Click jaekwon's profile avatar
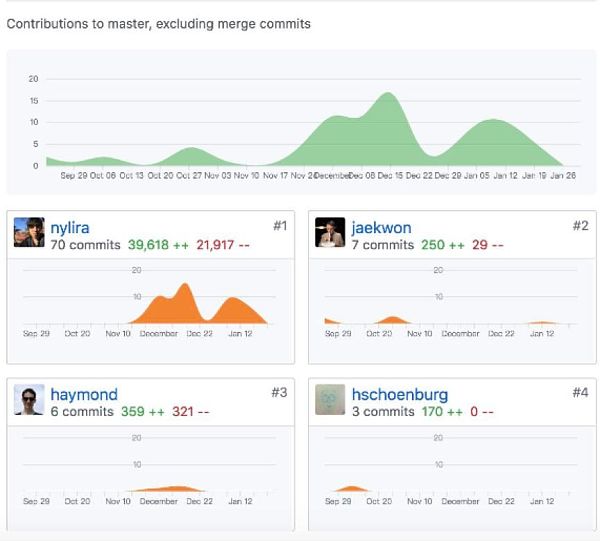 pos(330,233)
